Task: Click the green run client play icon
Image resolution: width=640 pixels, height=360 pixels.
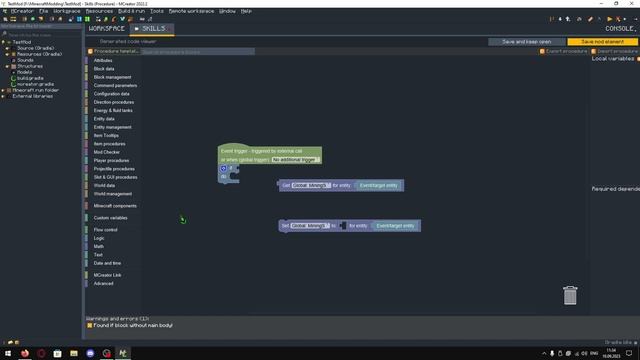Action: click(x=609, y=19)
